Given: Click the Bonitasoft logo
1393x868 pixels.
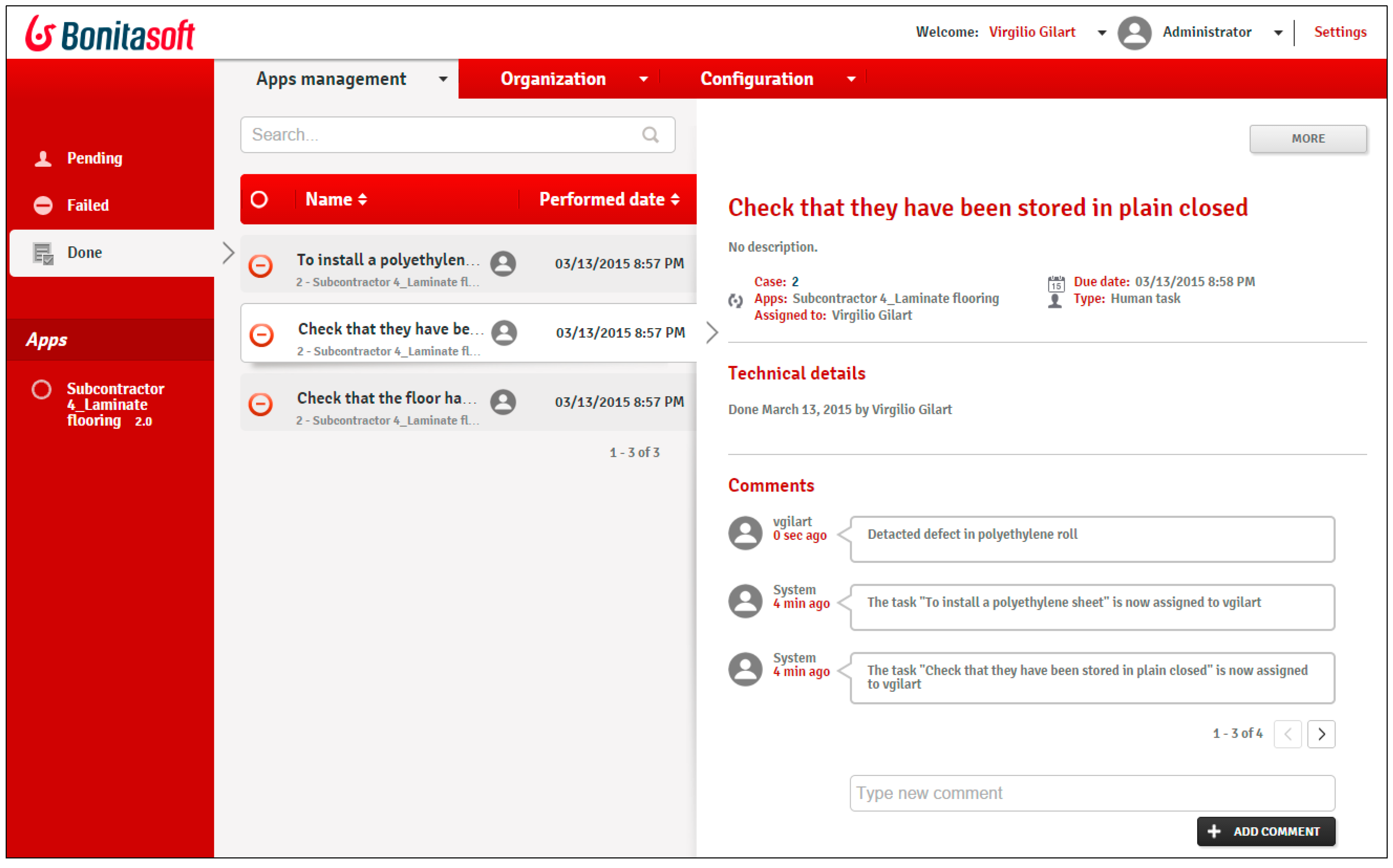Looking at the screenshot, I should point(110,33).
